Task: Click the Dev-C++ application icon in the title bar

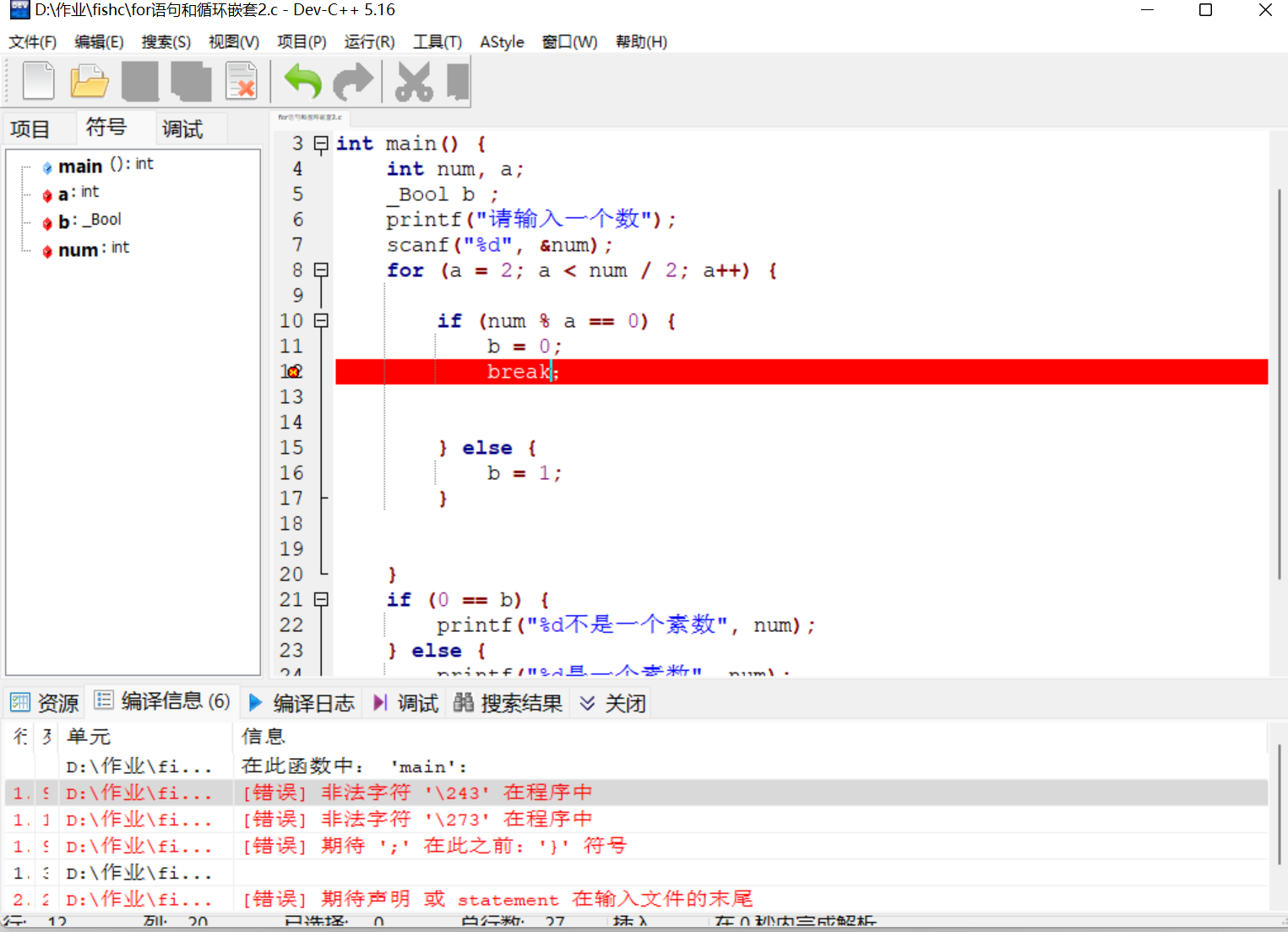Action: [x=19, y=10]
